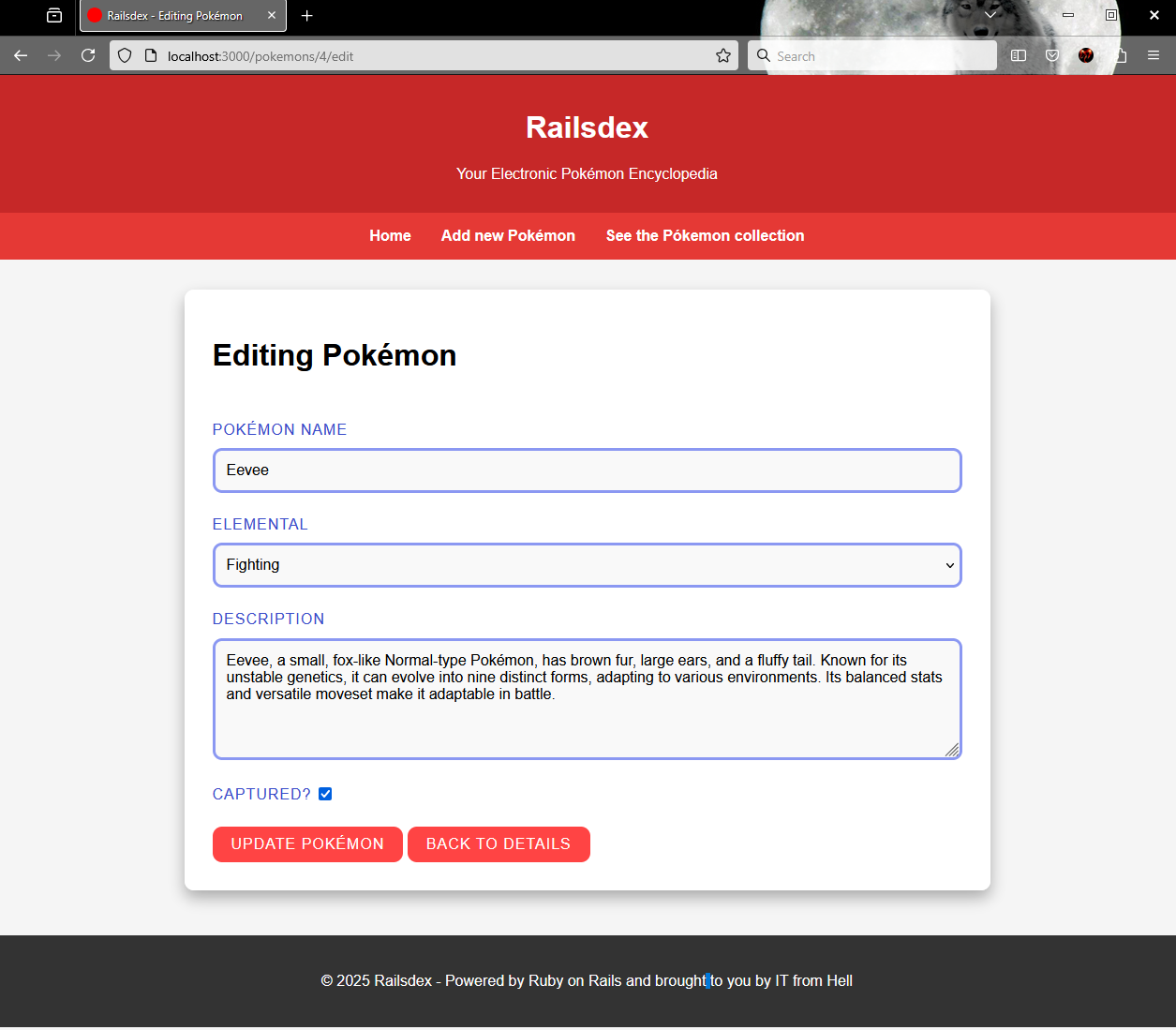Go to Home in navigation bar
The image size is (1176, 1030).
pyautogui.click(x=390, y=236)
